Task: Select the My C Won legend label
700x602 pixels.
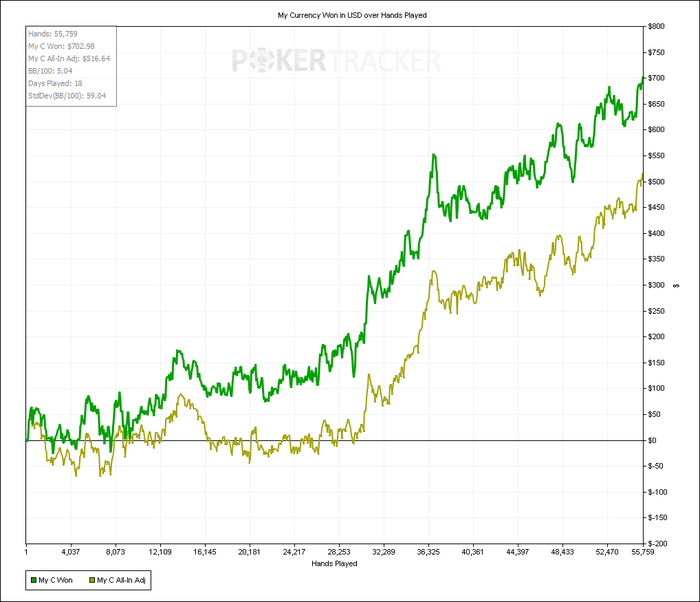Action: [x=55, y=580]
